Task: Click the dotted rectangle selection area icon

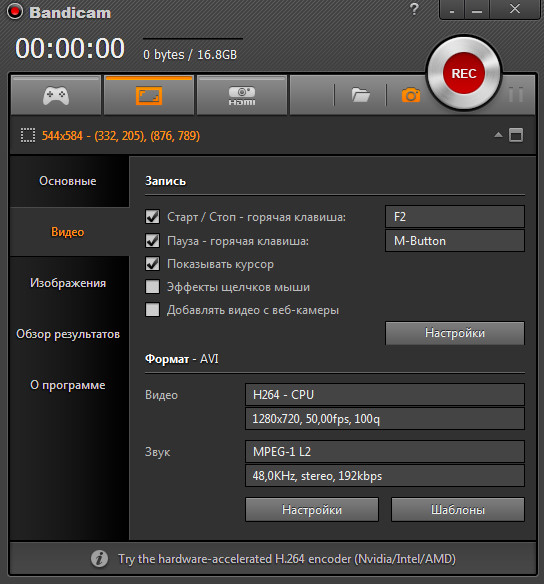Action: pyautogui.click(x=28, y=135)
